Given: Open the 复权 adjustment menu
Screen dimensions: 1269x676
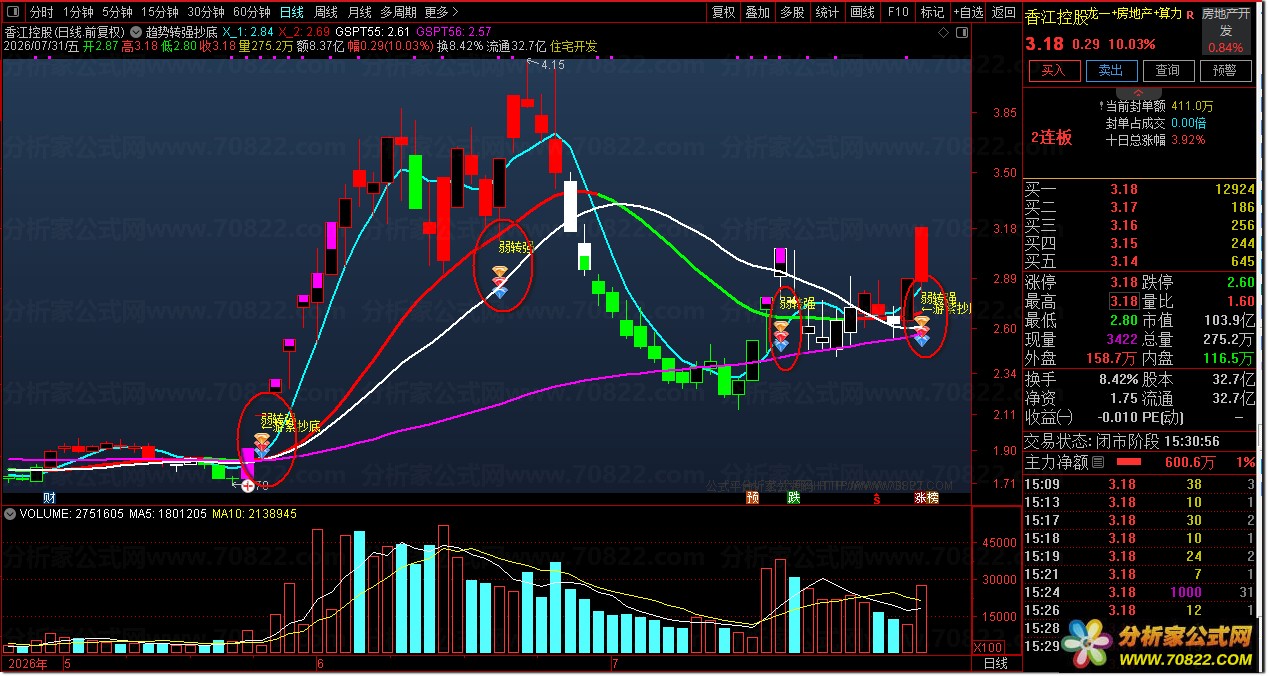Looking at the screenshot, I should pos(723,13).
